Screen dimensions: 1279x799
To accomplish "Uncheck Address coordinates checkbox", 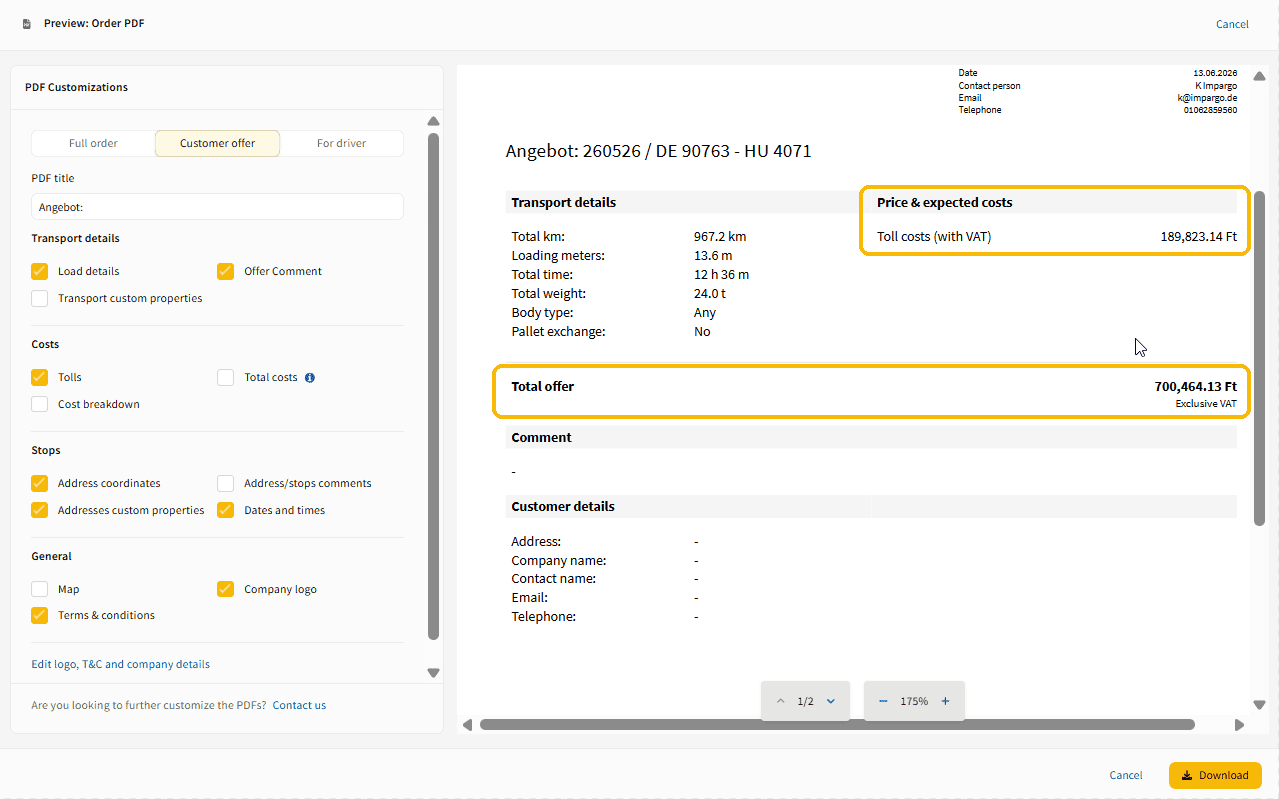I will [x=39, y=483].
